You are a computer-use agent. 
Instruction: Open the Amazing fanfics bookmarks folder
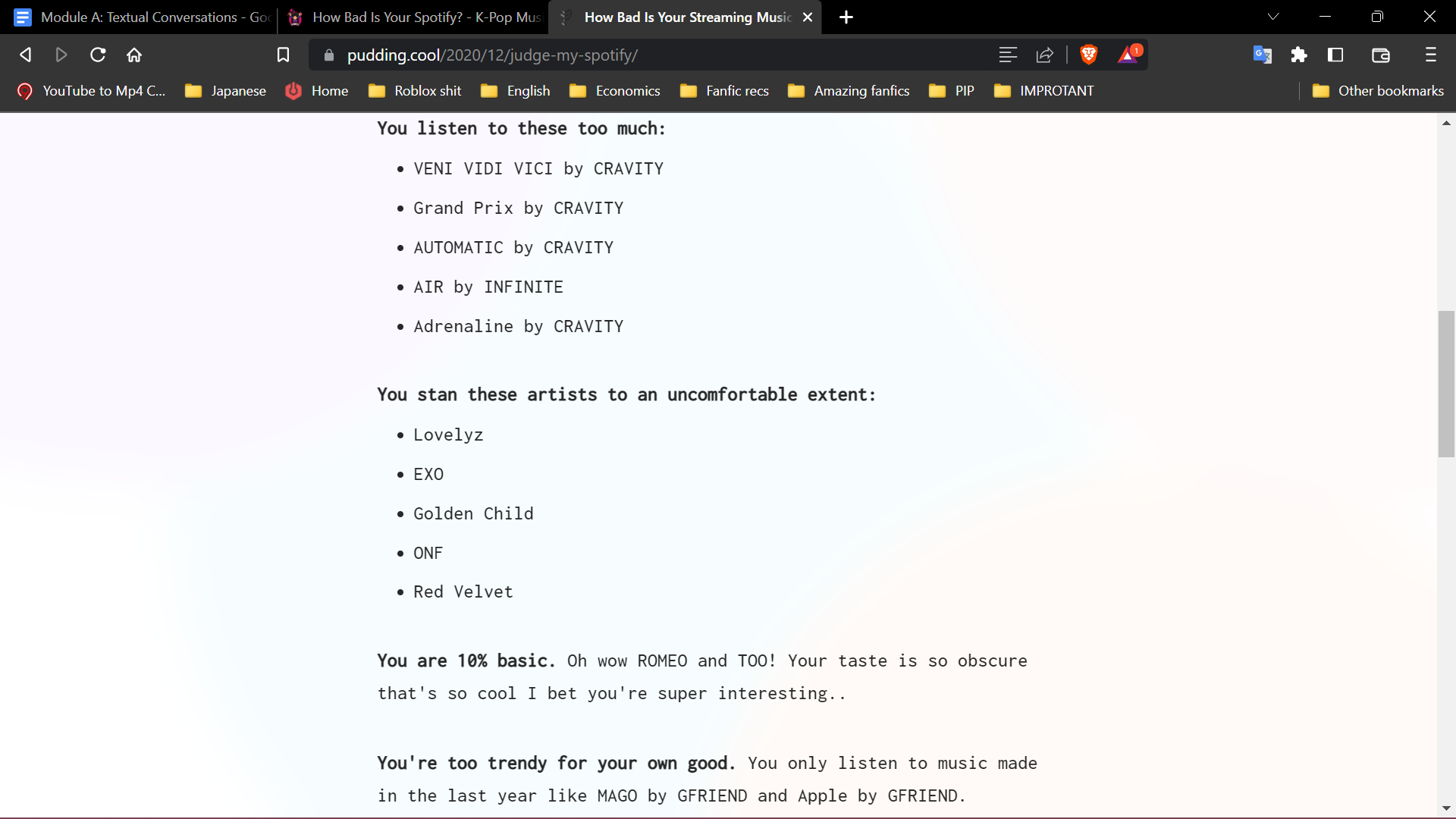tap(849, 91)
